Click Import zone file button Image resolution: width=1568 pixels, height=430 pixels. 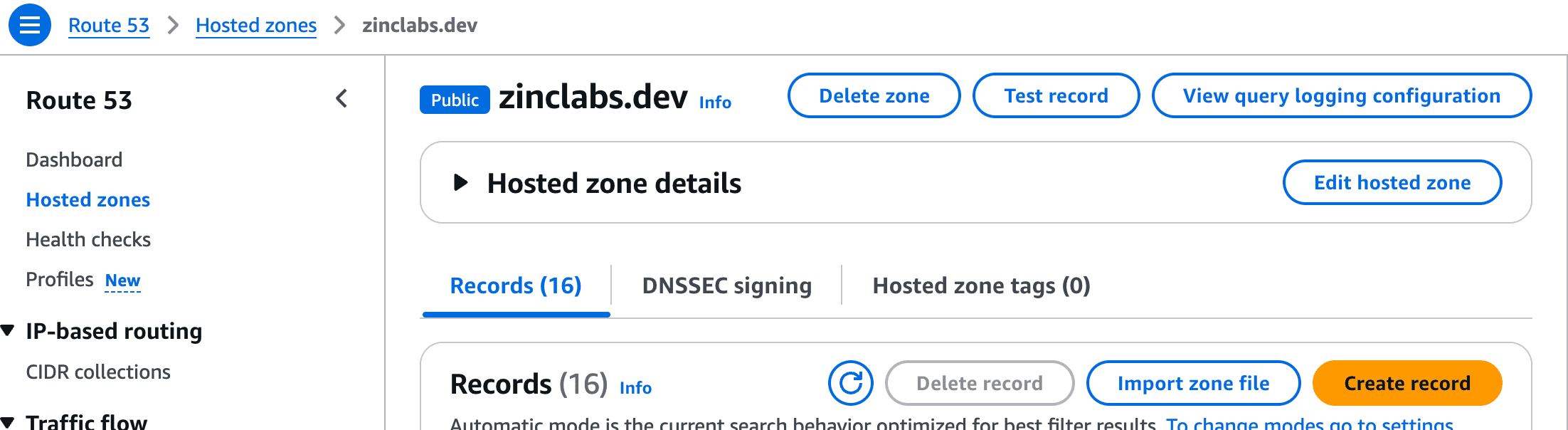point(1193,383)
